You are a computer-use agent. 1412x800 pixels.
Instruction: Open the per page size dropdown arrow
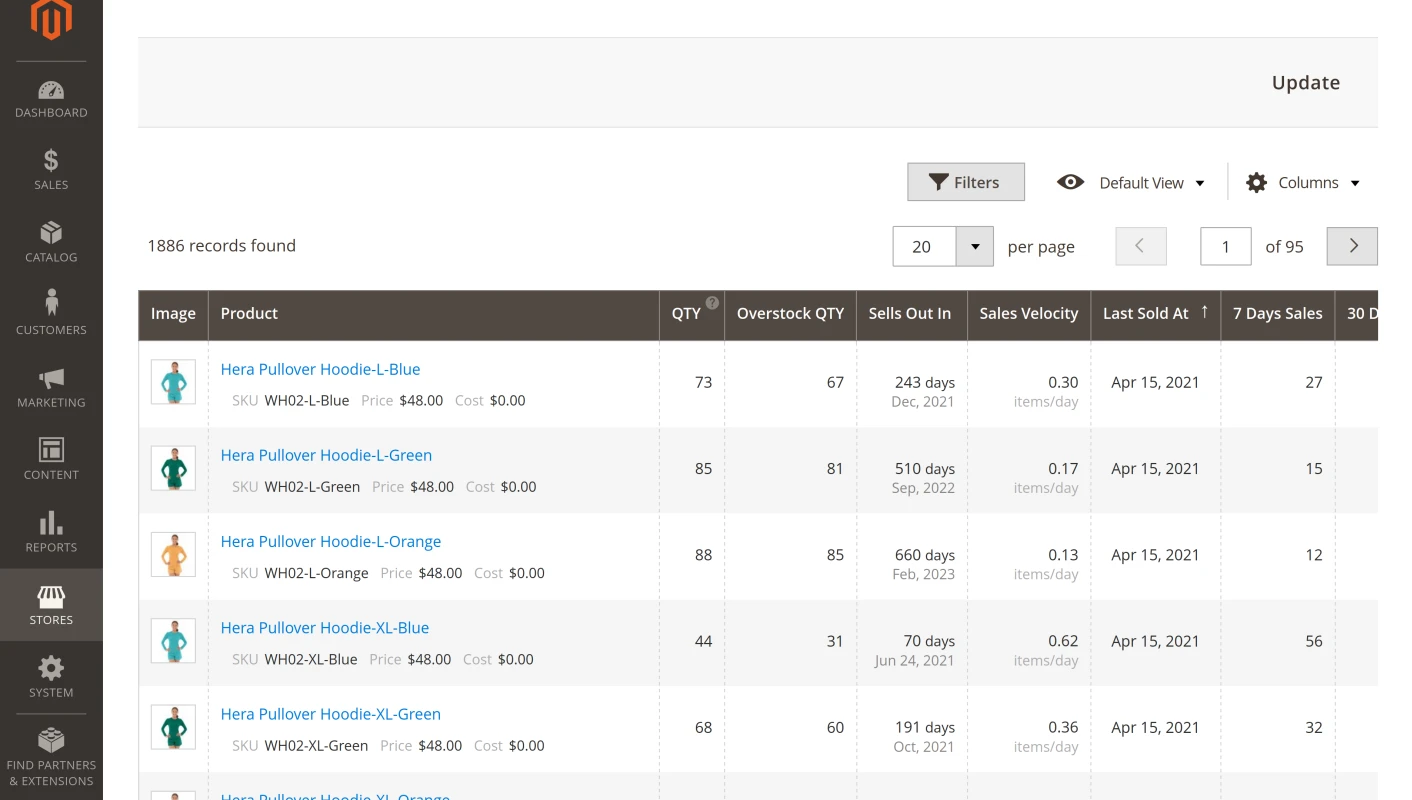pyautogui.click(x=974, y=247)
